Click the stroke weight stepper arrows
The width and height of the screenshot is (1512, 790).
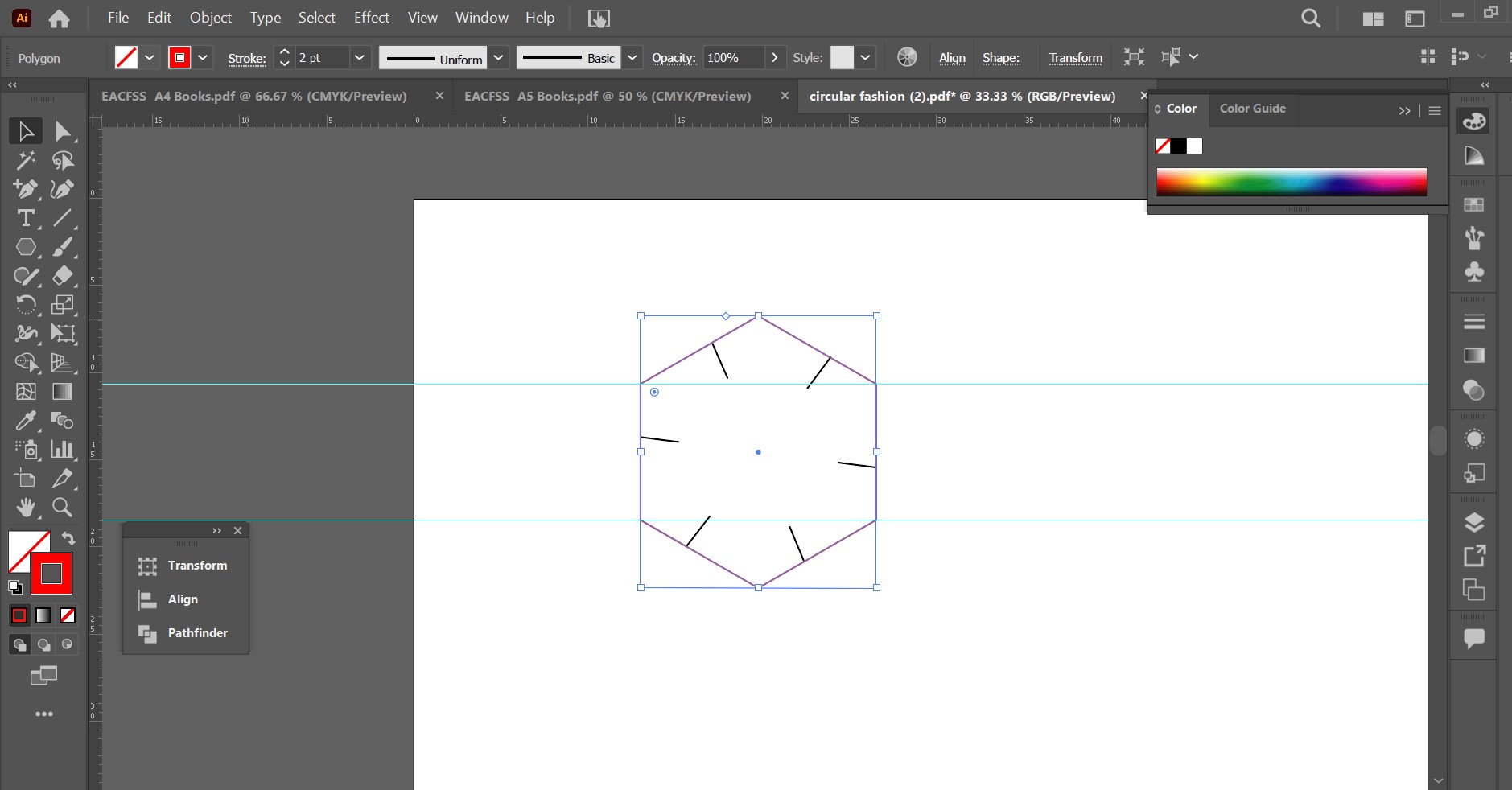pos(284,58)
